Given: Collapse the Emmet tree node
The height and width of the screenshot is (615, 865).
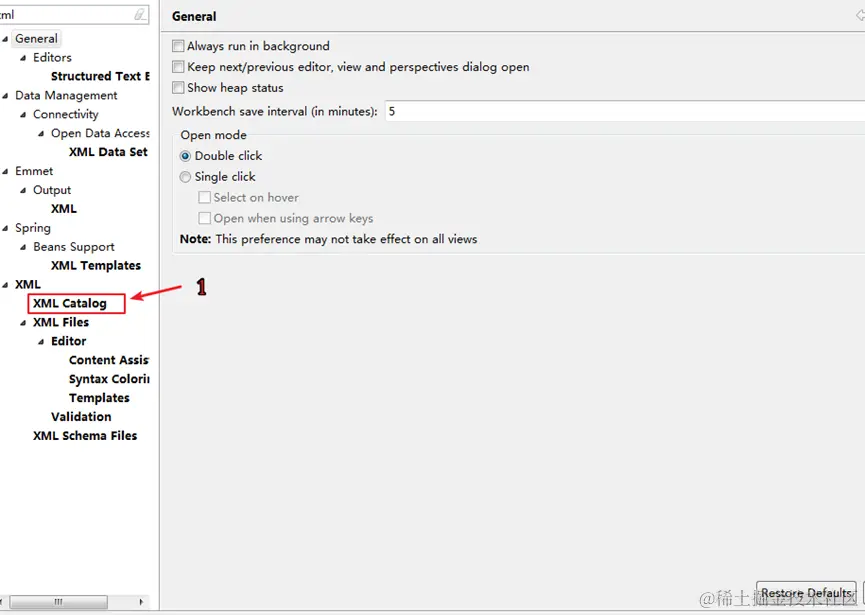Looking at the screenshot, I should [5, 172].
